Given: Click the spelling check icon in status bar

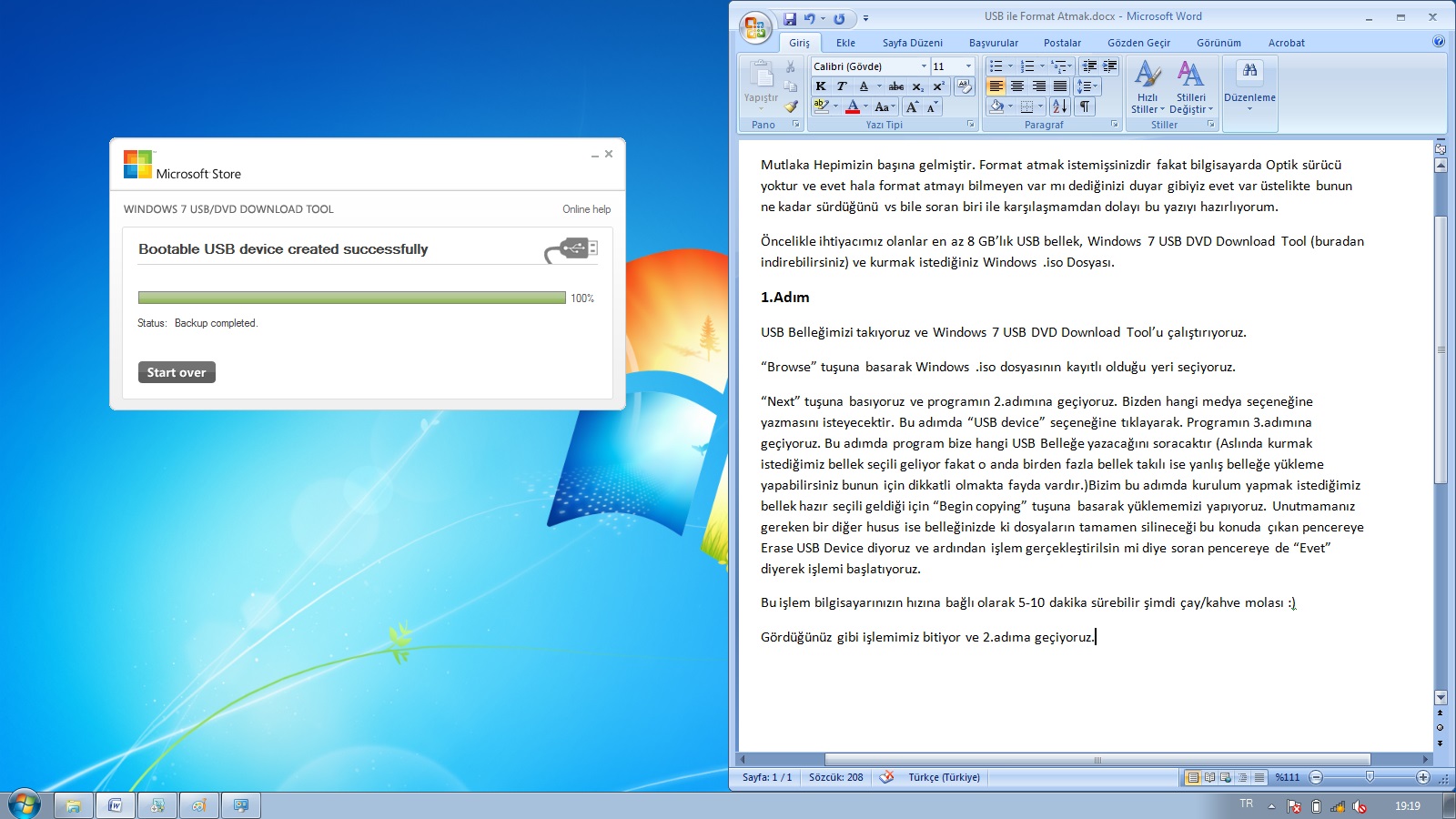Looking at the screenshot, I should click(x=886, y=777).
